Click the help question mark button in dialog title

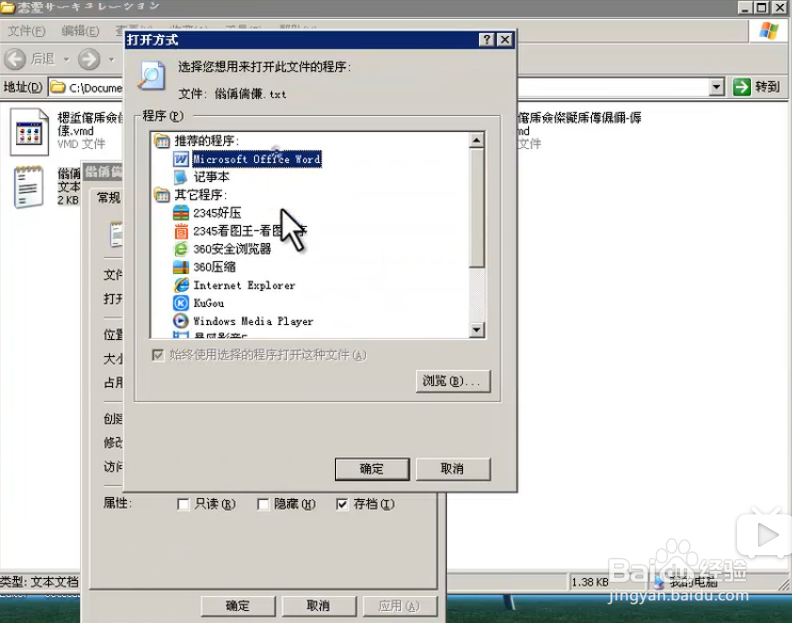tap(486, 39)
